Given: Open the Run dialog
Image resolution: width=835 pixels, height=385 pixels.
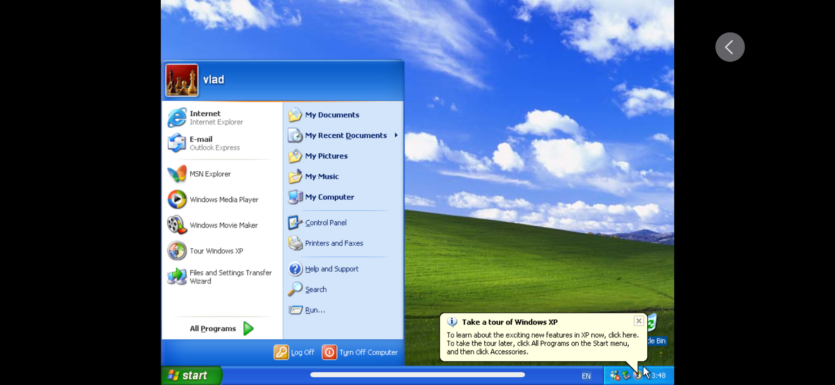Looking at the screenshot, I should (x=343, y=310).
